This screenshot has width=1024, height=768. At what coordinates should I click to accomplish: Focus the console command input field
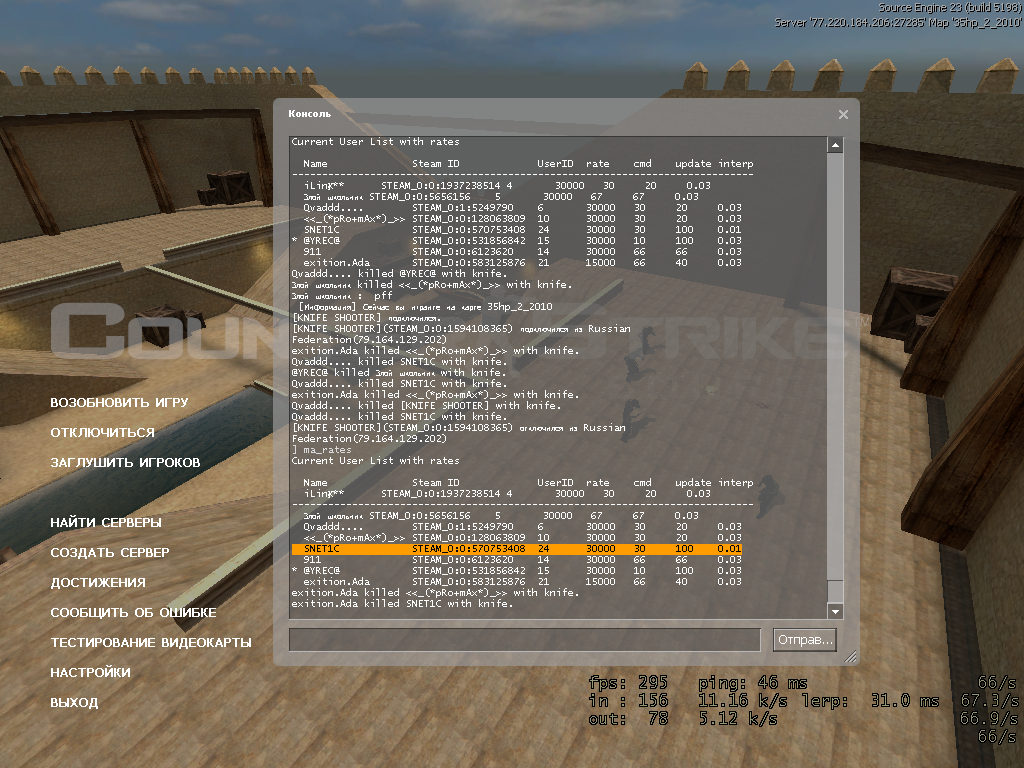[524, 640]
